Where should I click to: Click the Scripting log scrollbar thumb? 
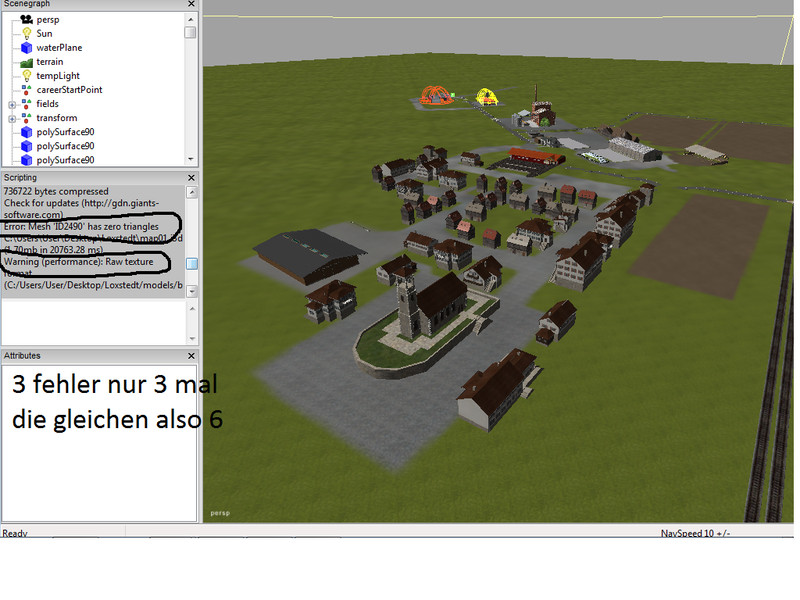pos(191,263)
